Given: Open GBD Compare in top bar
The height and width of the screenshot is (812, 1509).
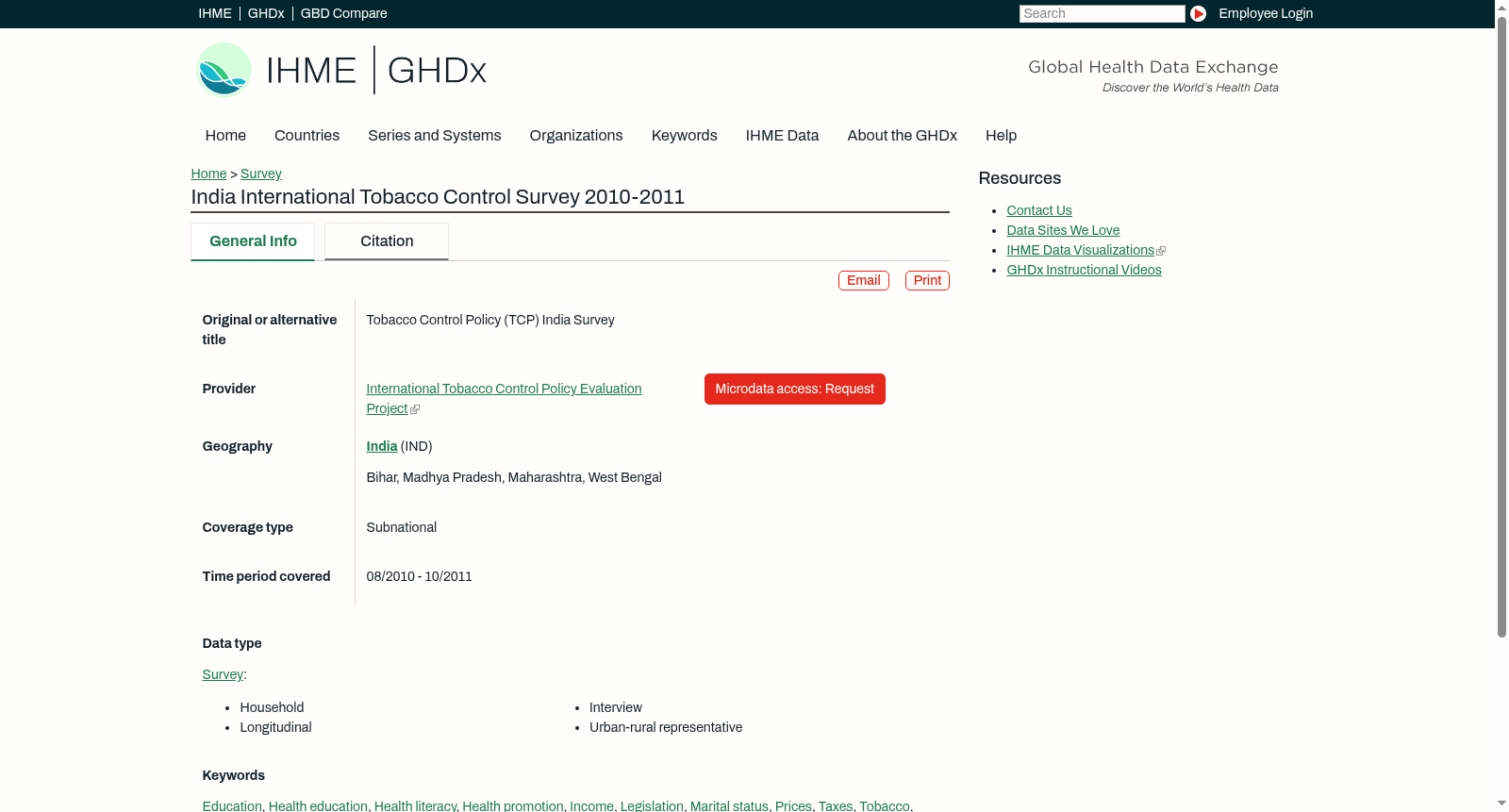Looking at the screenshot, I should pos(344,13).
